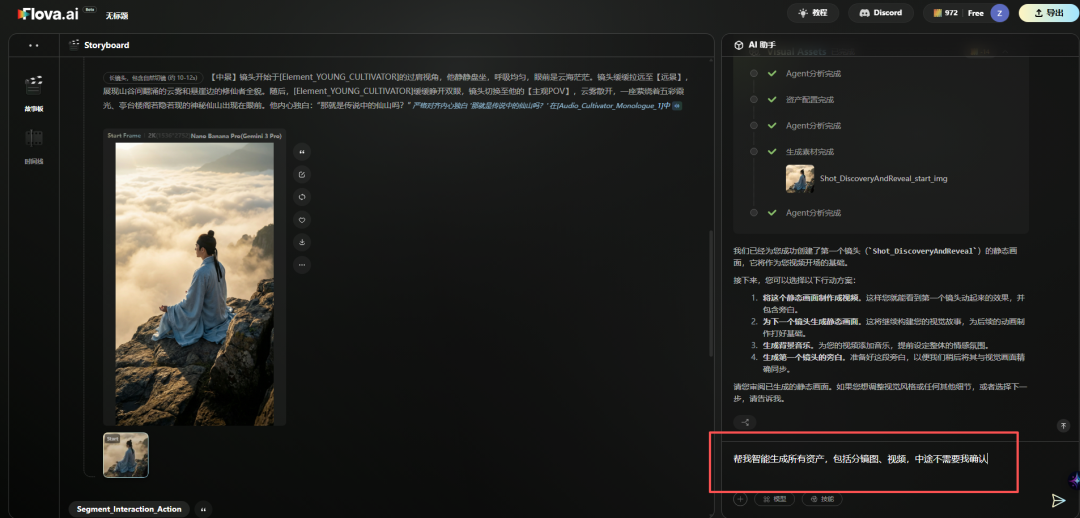Click the project title 无标题
The height and width of the screenshot is (518, 1080).
click(116, 15)
